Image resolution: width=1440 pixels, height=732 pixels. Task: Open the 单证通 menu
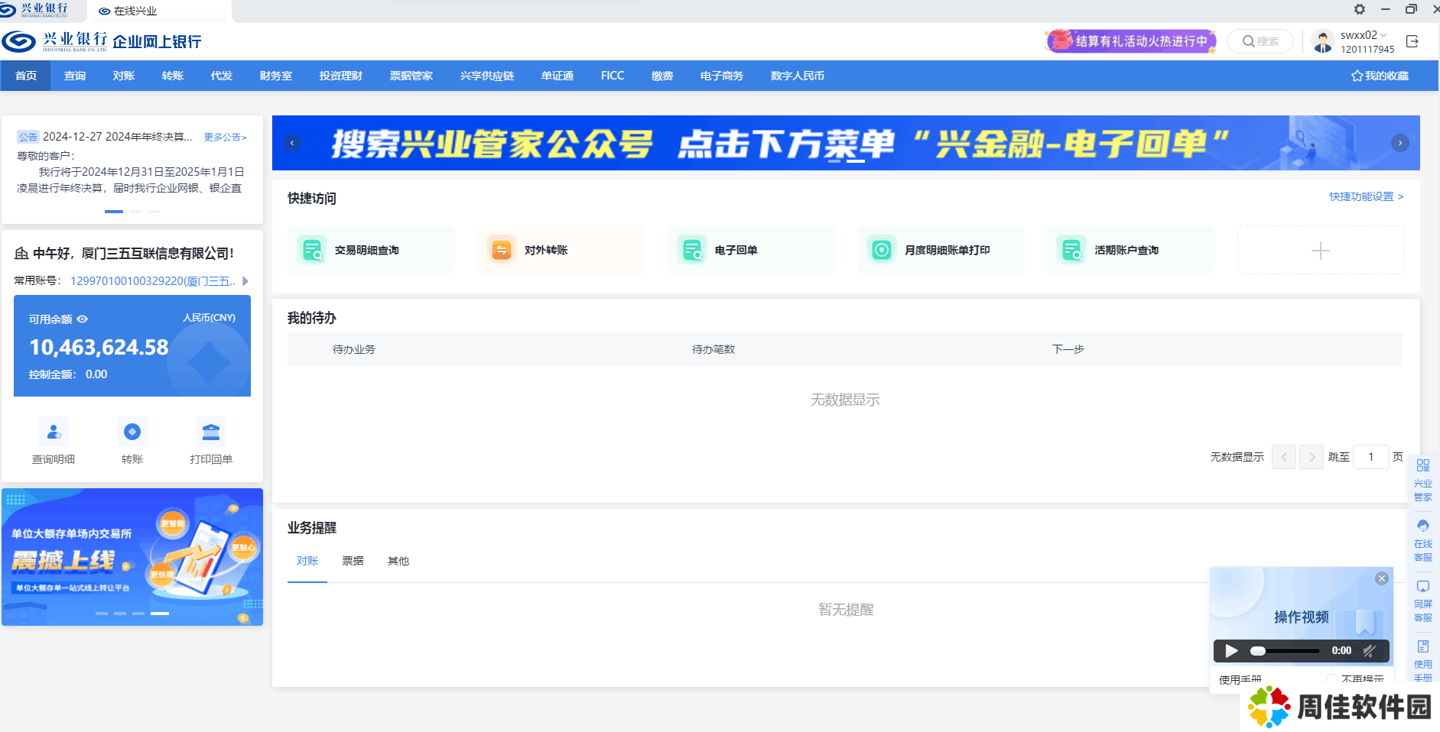(558, 76)
